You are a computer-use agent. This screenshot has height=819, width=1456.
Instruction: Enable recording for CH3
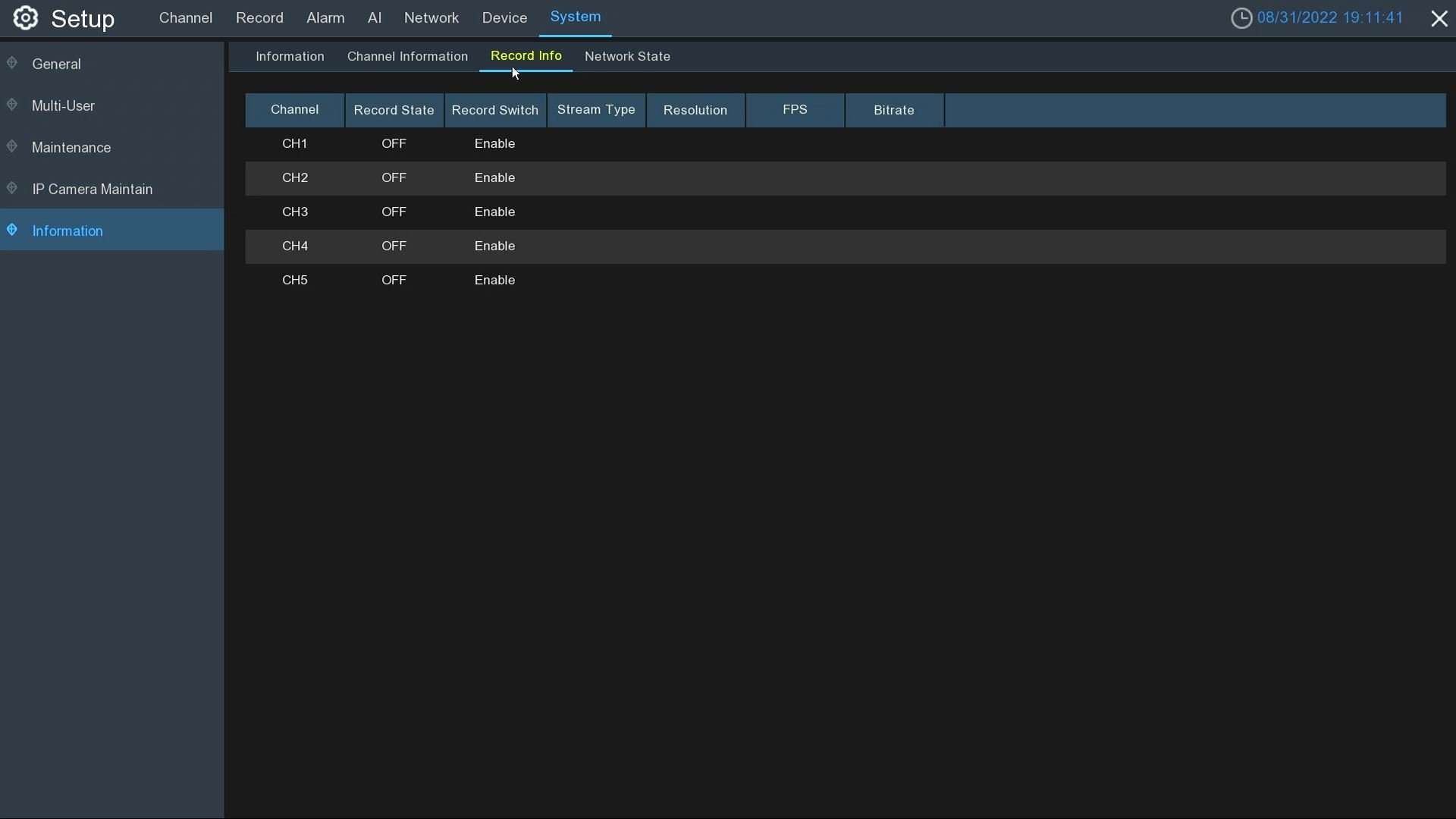pos(494,212)
